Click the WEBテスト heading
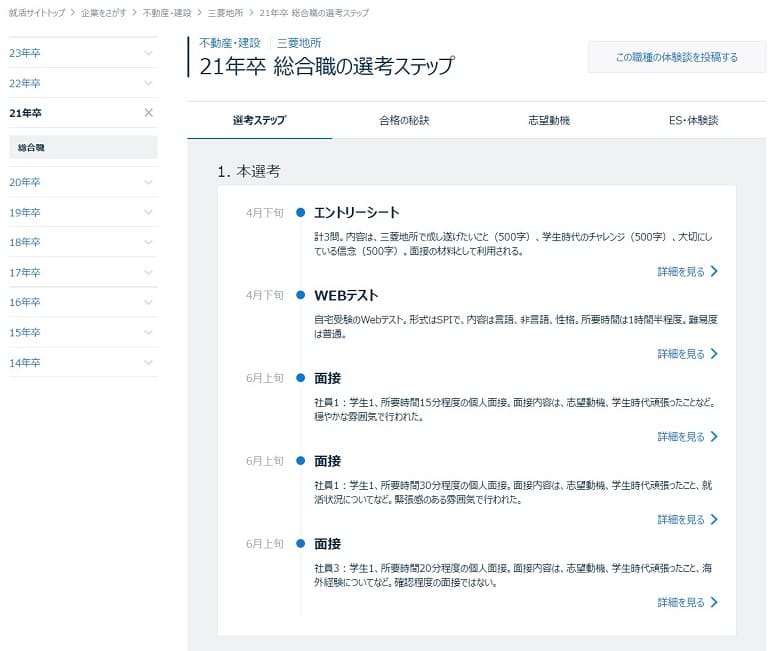 [x=346, y=295]
